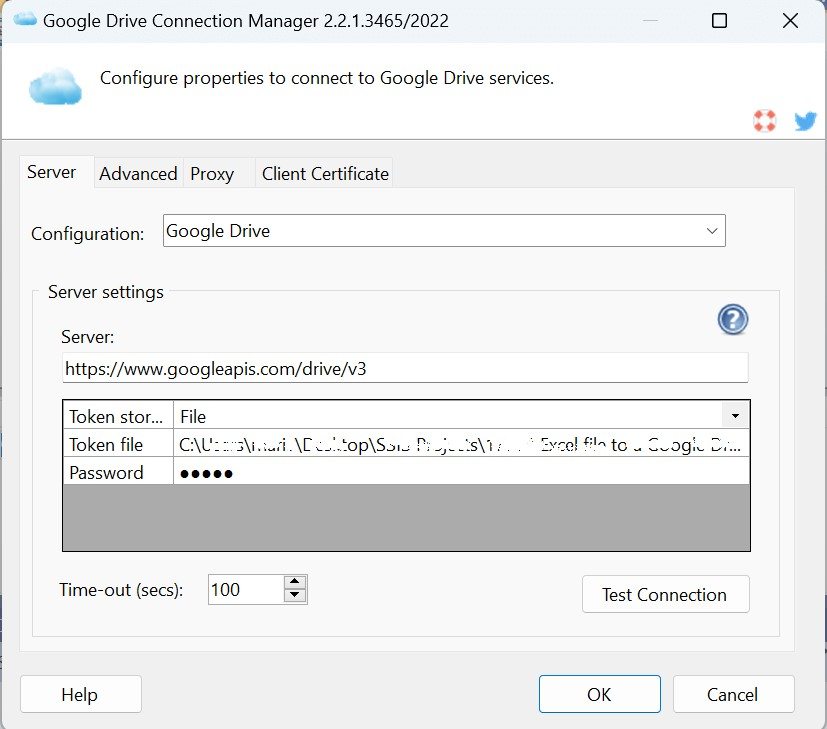Click the 'Configuration:' label
Viewport: 827px width, 729px height.
pyautogui.click(x=88, y=233)
